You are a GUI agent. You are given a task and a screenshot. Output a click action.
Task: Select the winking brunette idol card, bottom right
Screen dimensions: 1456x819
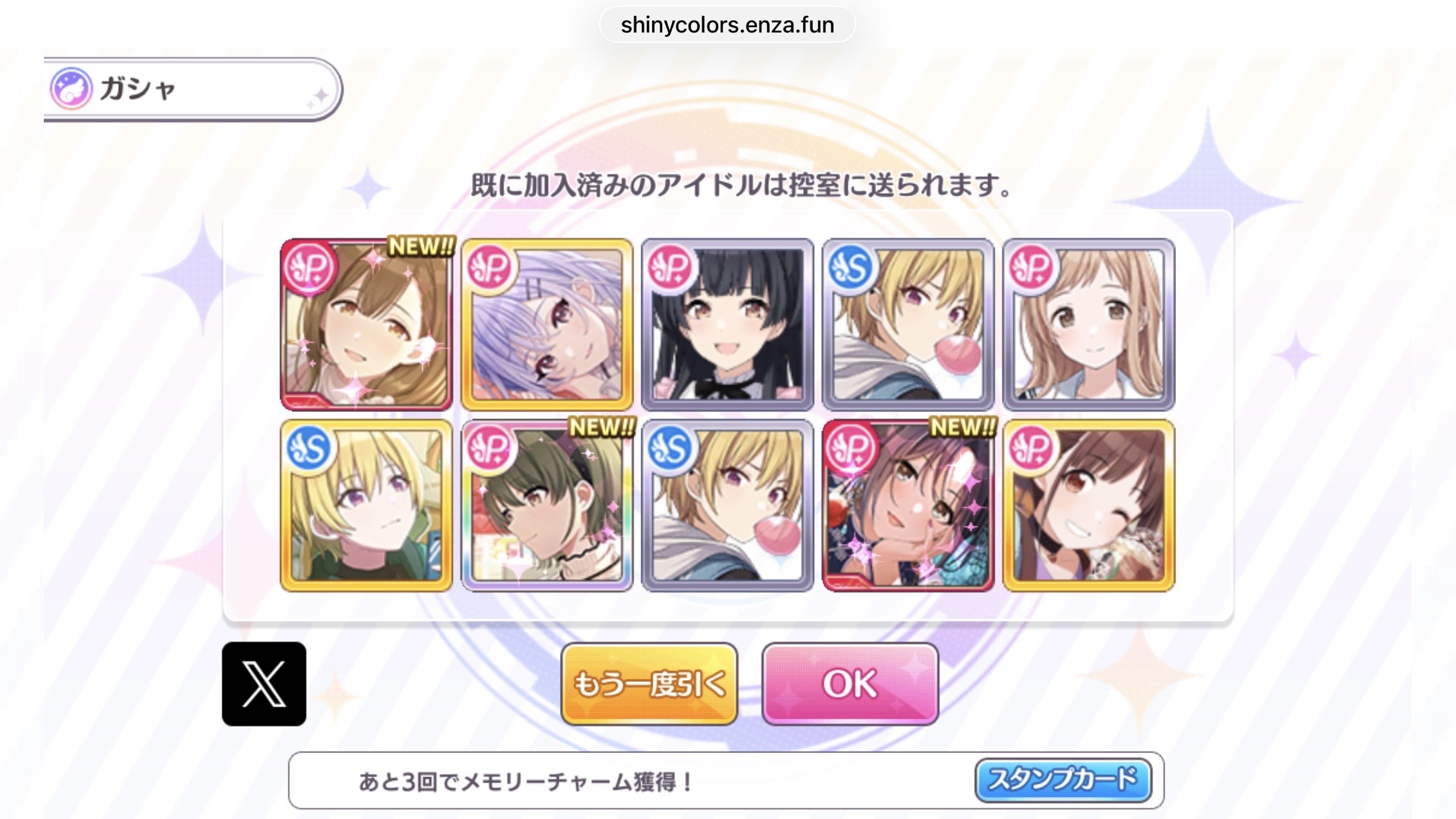[1088, 505]
